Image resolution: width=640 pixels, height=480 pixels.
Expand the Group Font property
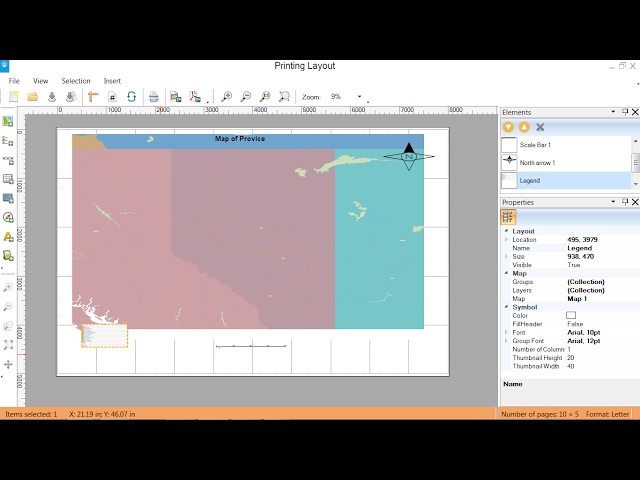(506, 341)
